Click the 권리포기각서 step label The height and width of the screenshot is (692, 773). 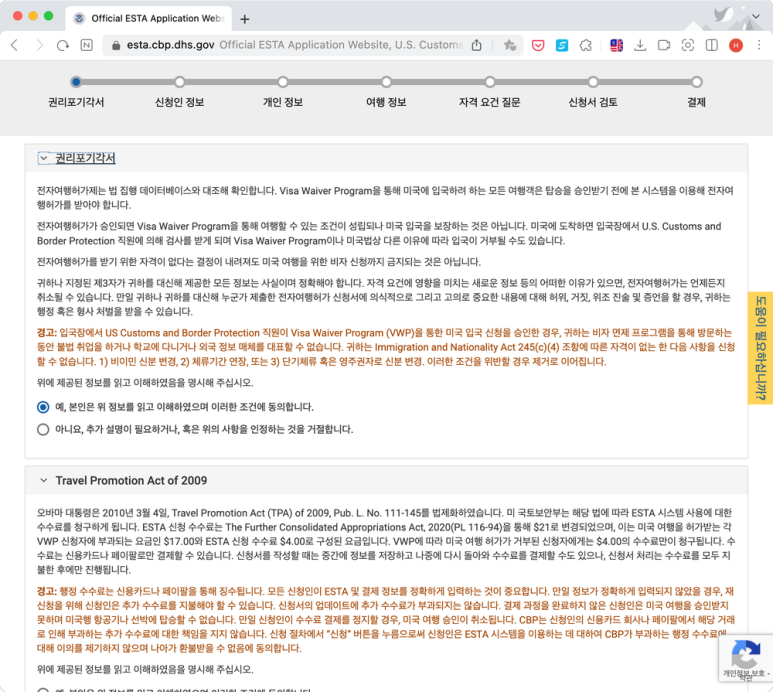pyautogui.click(x=76, y=102)
